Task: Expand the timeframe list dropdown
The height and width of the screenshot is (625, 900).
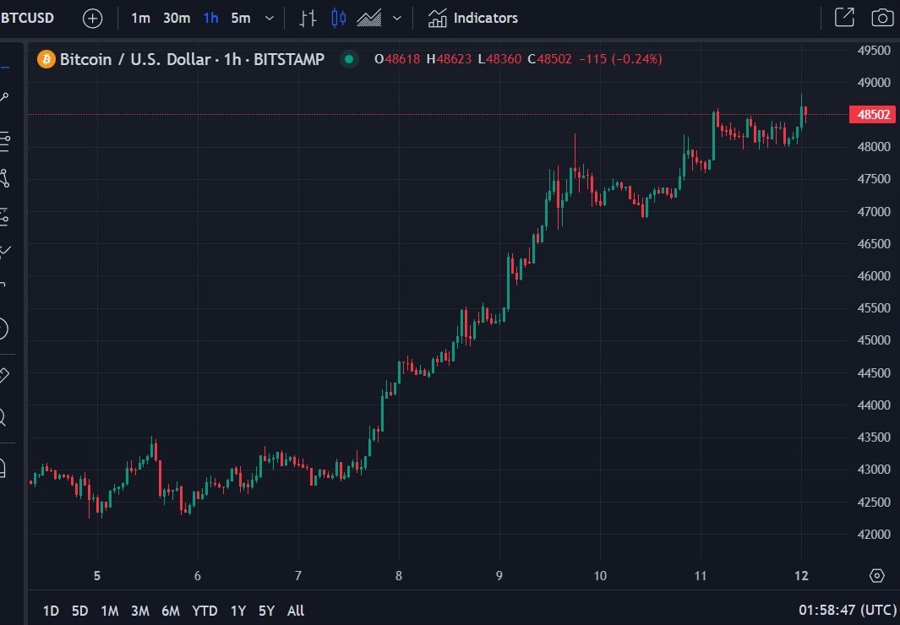Action: tap(269, 18)
